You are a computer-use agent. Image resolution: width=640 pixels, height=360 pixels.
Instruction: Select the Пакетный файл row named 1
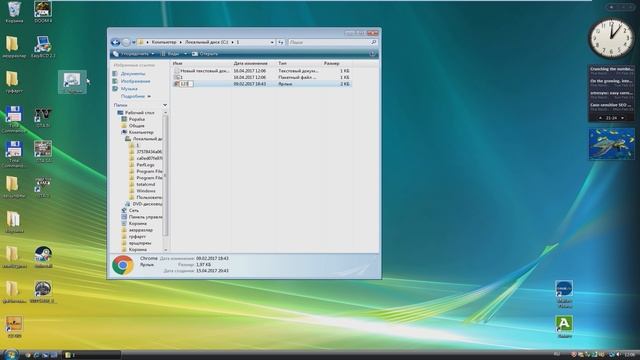point(261,77)
